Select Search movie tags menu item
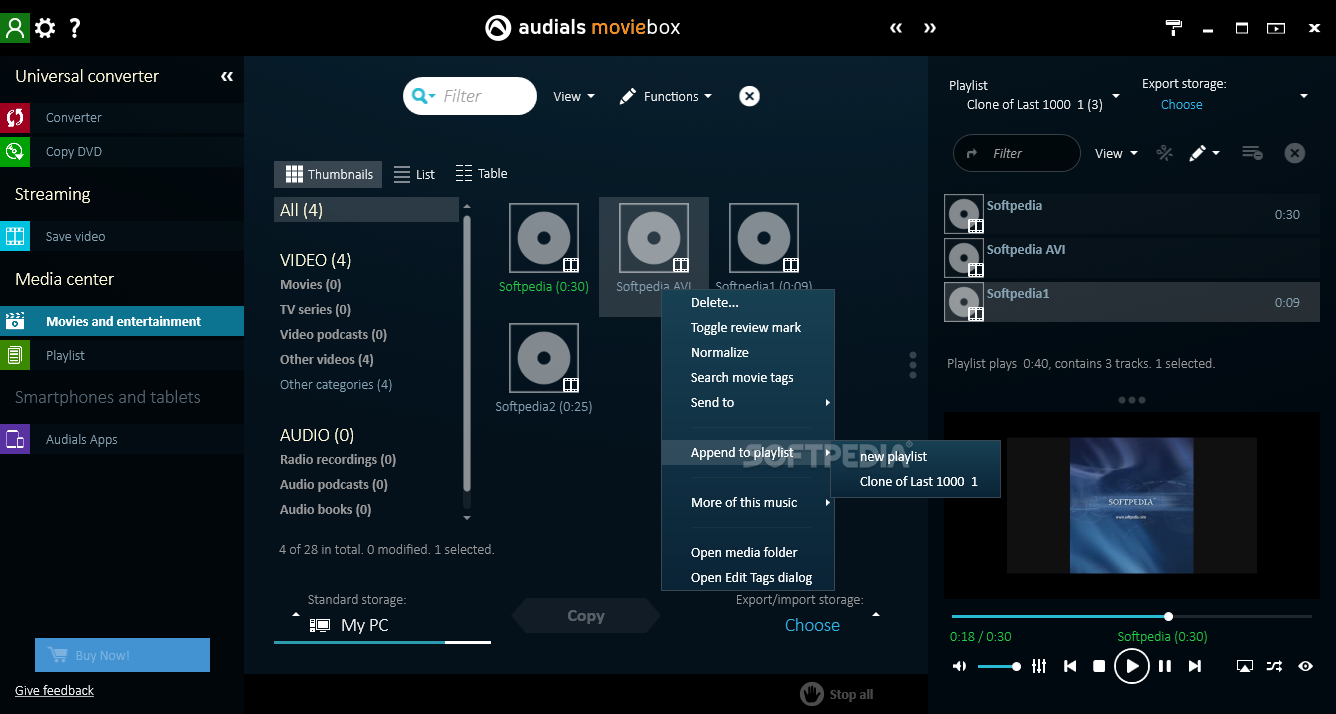Viewport: 1336px width, 714px height. 747,377
